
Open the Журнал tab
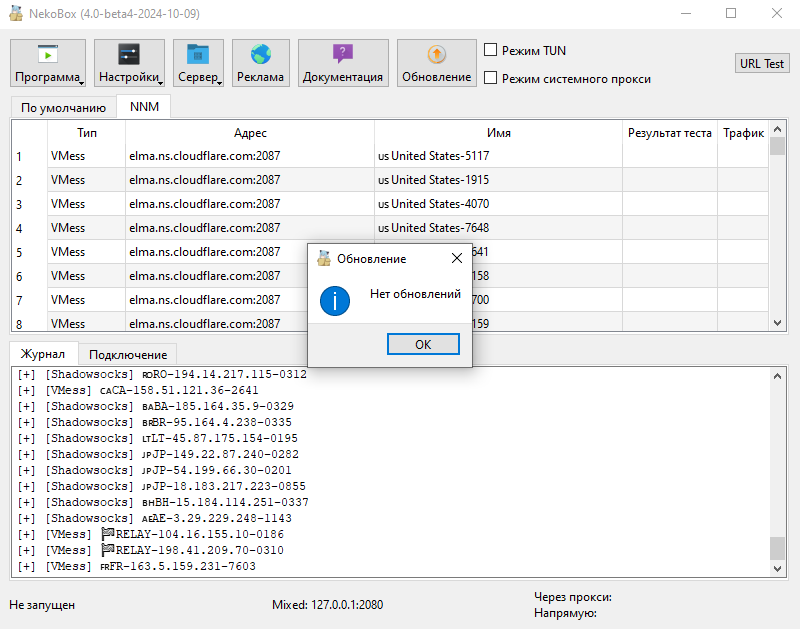pos(42,354)
